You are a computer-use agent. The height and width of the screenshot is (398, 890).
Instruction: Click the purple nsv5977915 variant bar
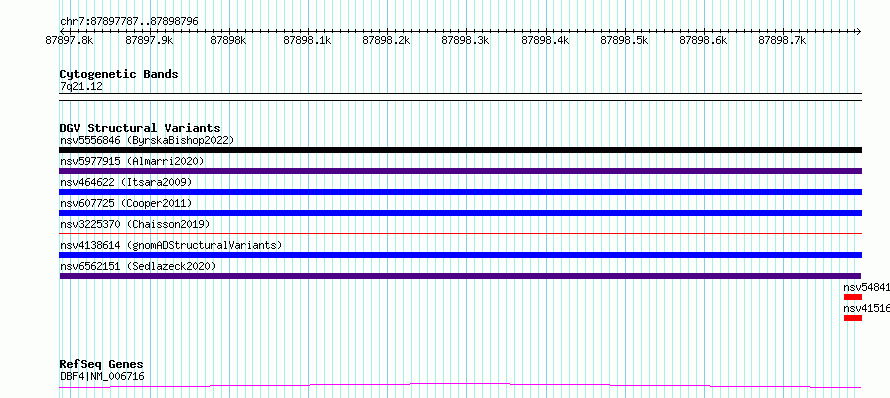(x=460, y=171)
